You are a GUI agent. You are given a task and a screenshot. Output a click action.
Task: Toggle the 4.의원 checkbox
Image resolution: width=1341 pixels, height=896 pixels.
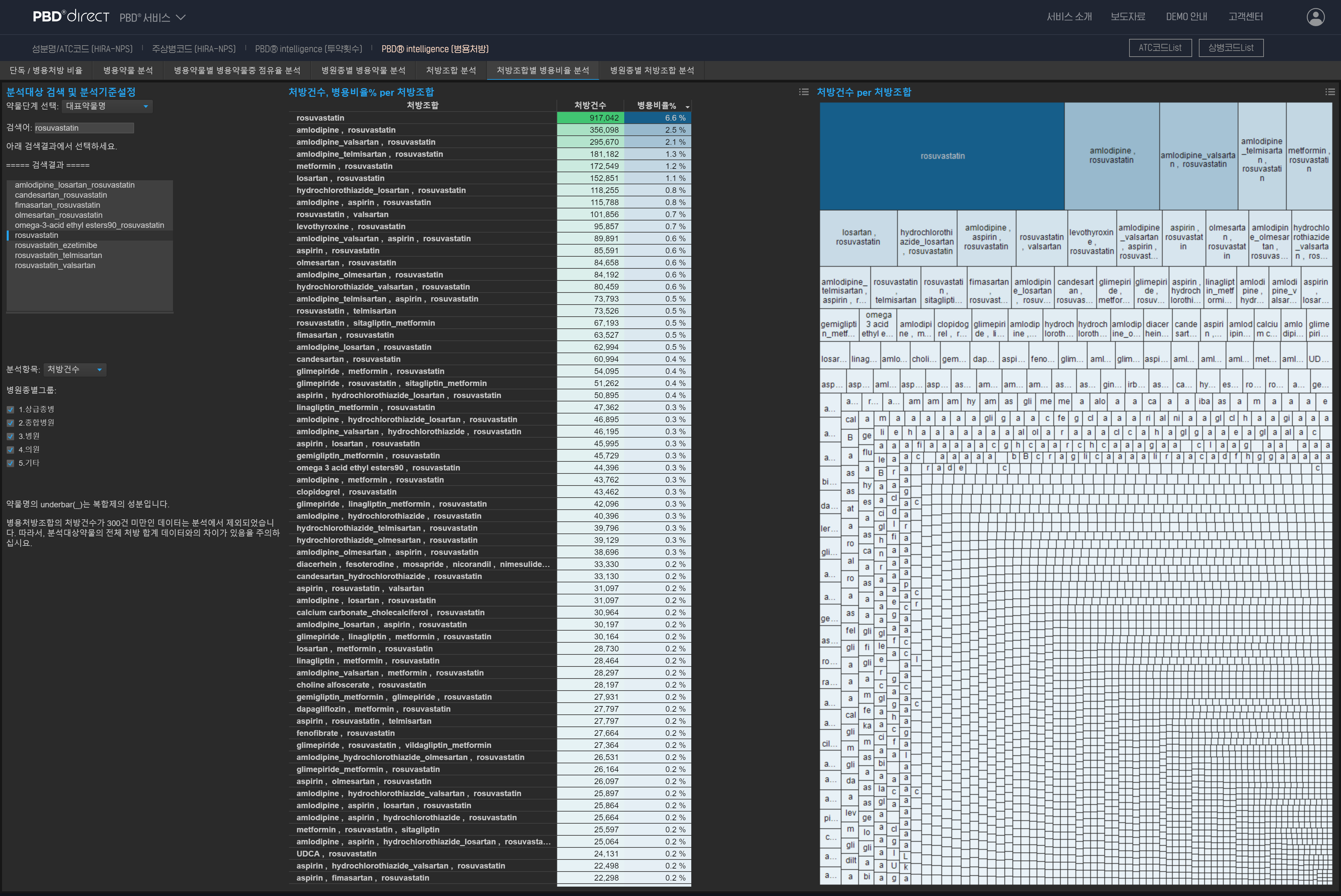pos(10,450)
